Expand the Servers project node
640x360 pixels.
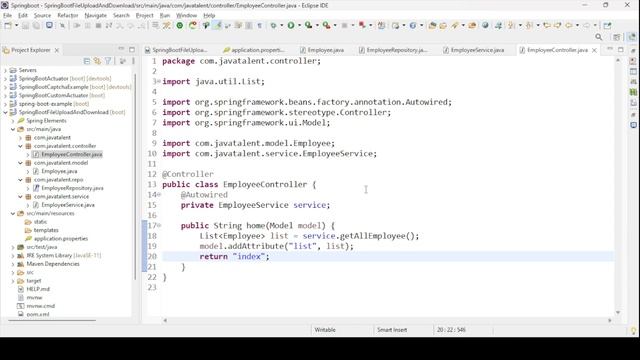coord(5,70)
